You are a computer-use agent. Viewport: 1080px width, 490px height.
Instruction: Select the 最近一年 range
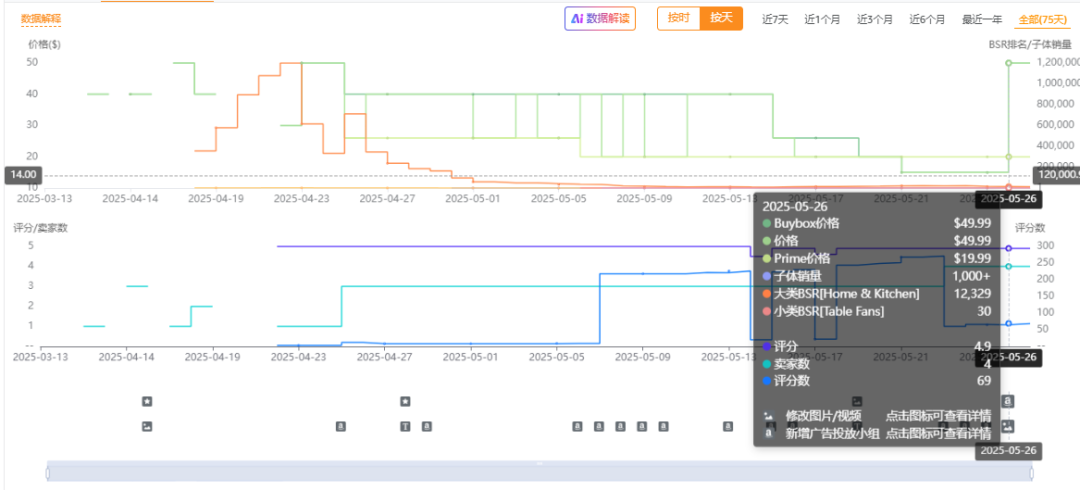[980, 20]
